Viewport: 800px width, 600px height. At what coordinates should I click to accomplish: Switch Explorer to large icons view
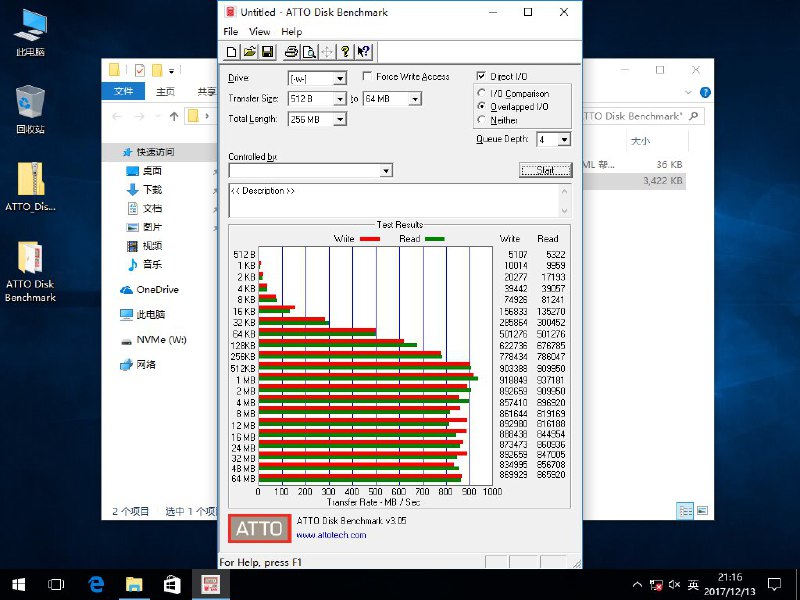(x=703, y=510)
